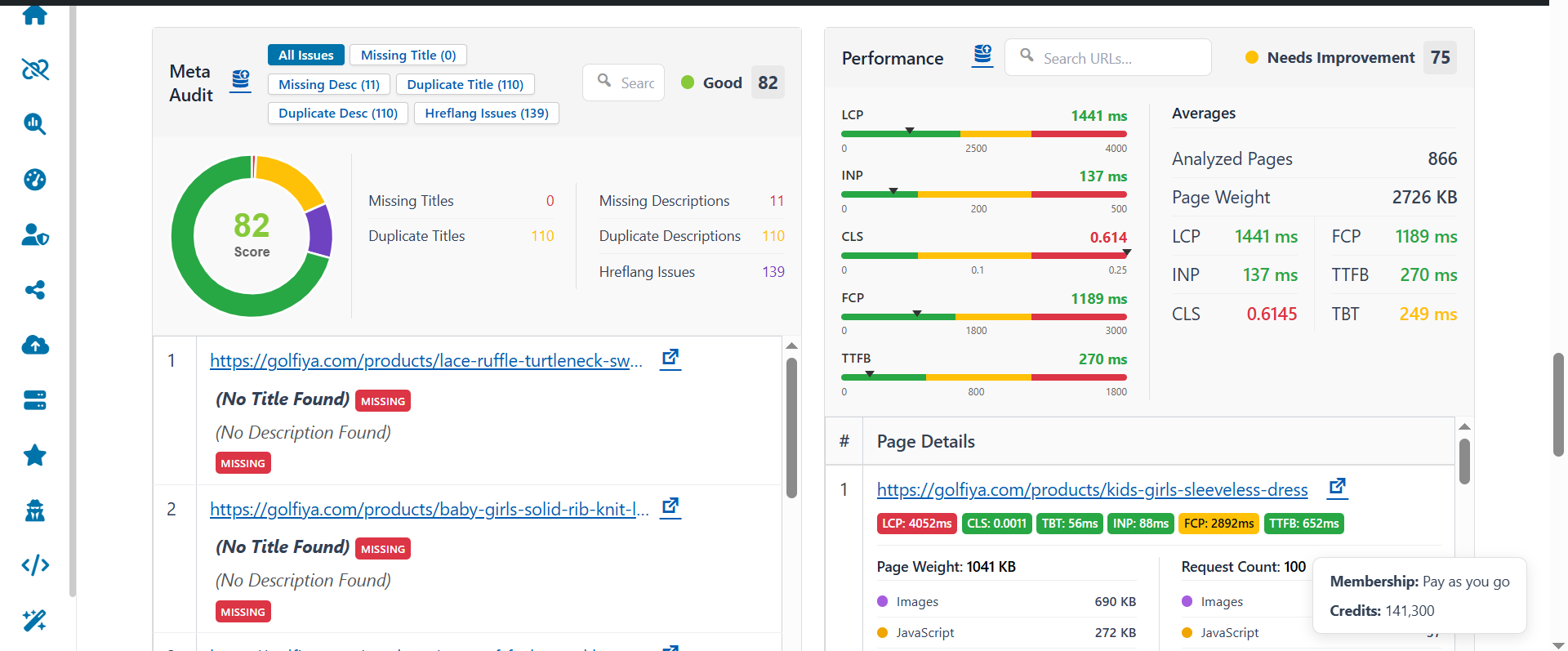The width and height of the screenshot is (1568, 651).
Task: Select the All Issues filter
Action: click(x=305, y=55)
